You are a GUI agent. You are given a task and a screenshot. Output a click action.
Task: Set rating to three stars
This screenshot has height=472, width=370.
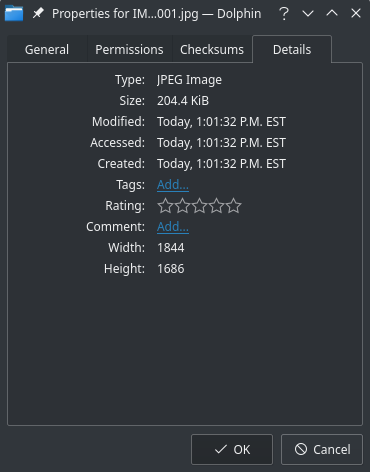point(199,206)
